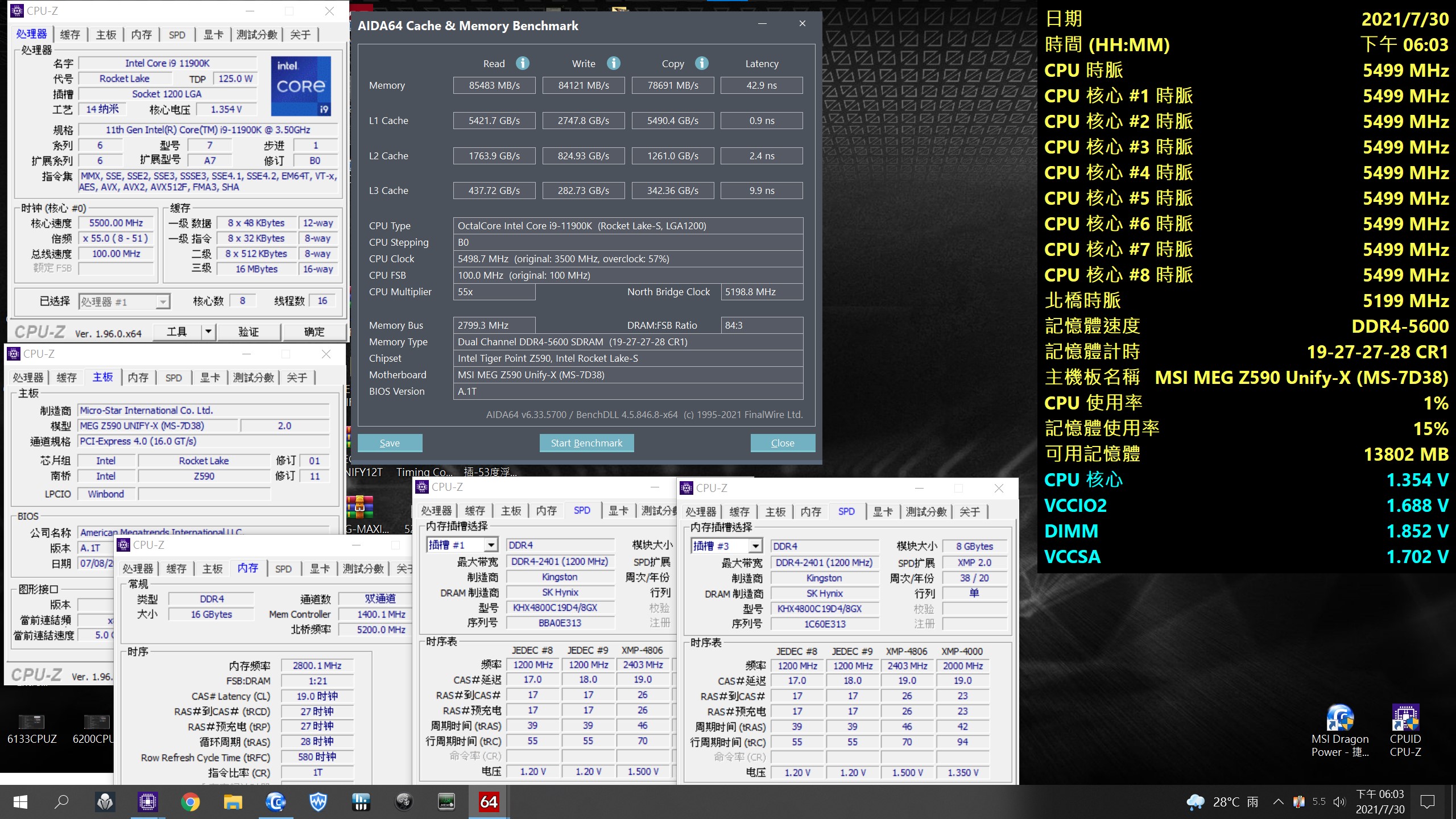Open 6133CPUZ desktop file

click(x=32, y=729)
